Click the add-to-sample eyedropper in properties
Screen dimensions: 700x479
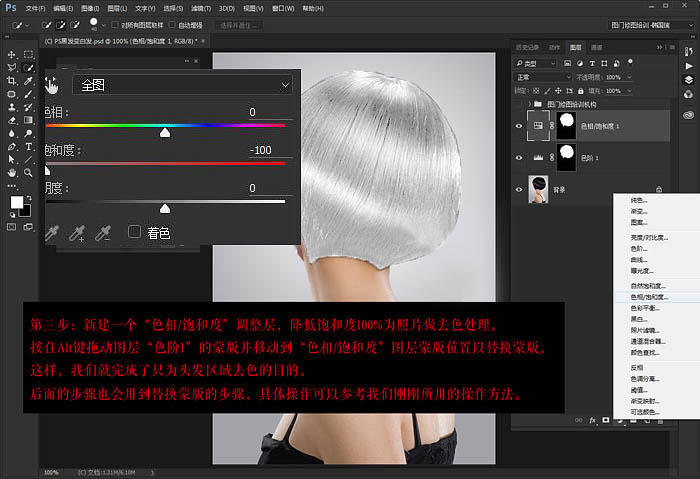[x=77, y=233]
